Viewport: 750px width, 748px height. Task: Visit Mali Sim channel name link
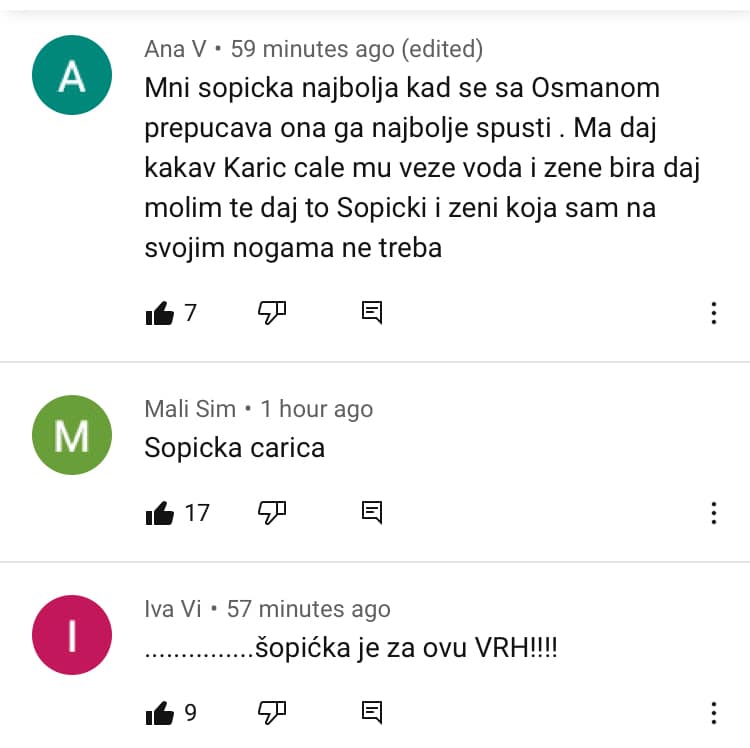(190, 409)
